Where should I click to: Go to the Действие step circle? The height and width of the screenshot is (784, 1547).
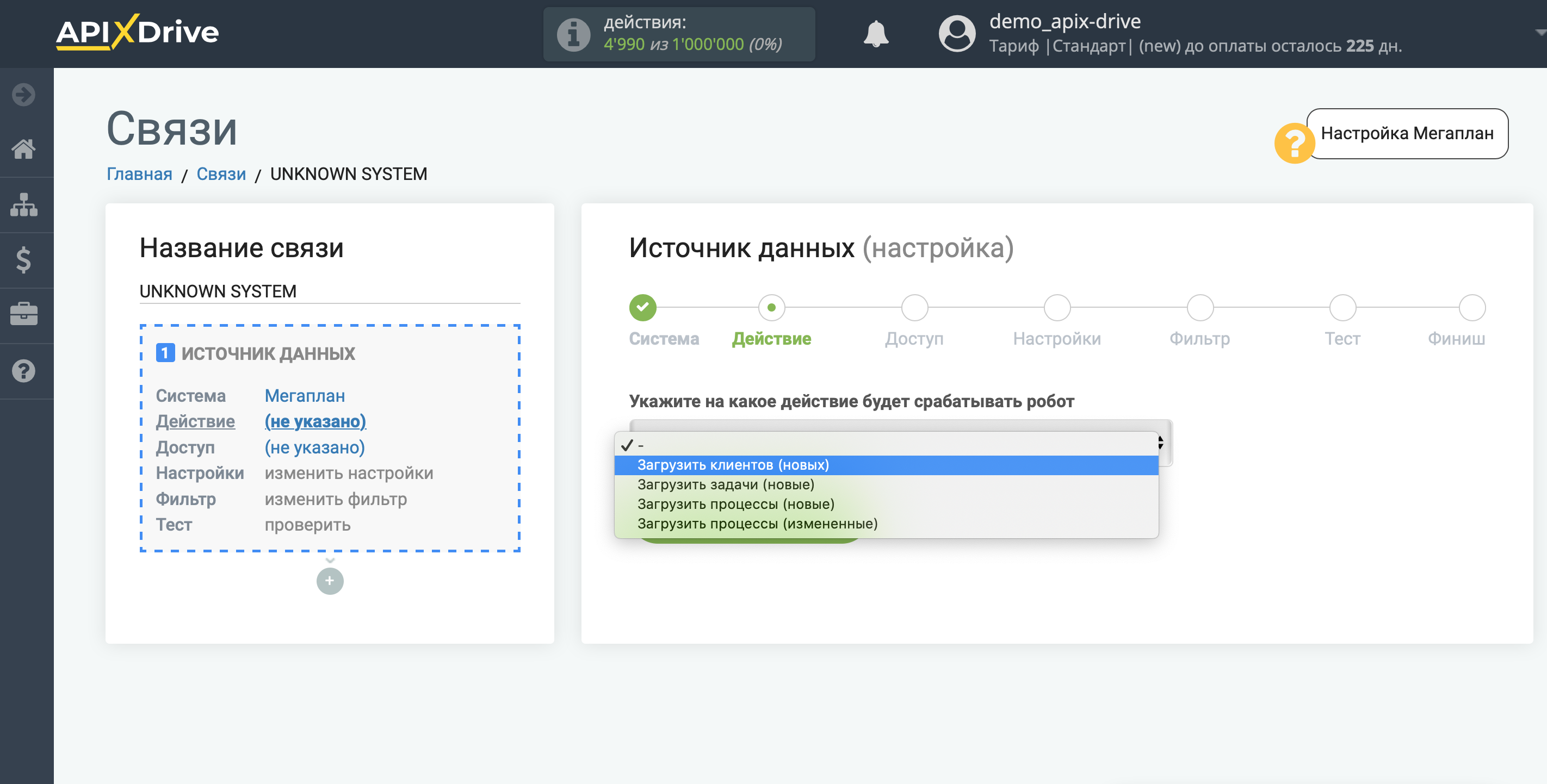(x=772, y=307)
